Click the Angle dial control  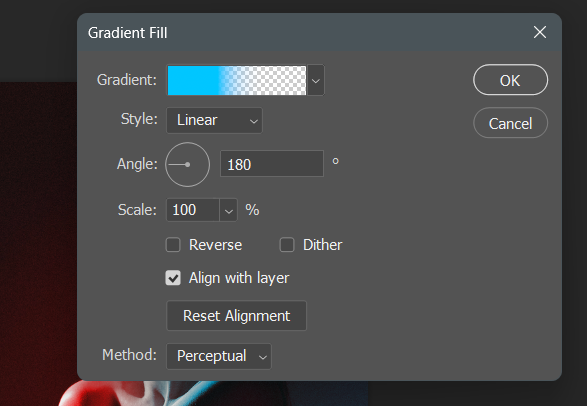(188, 165)
